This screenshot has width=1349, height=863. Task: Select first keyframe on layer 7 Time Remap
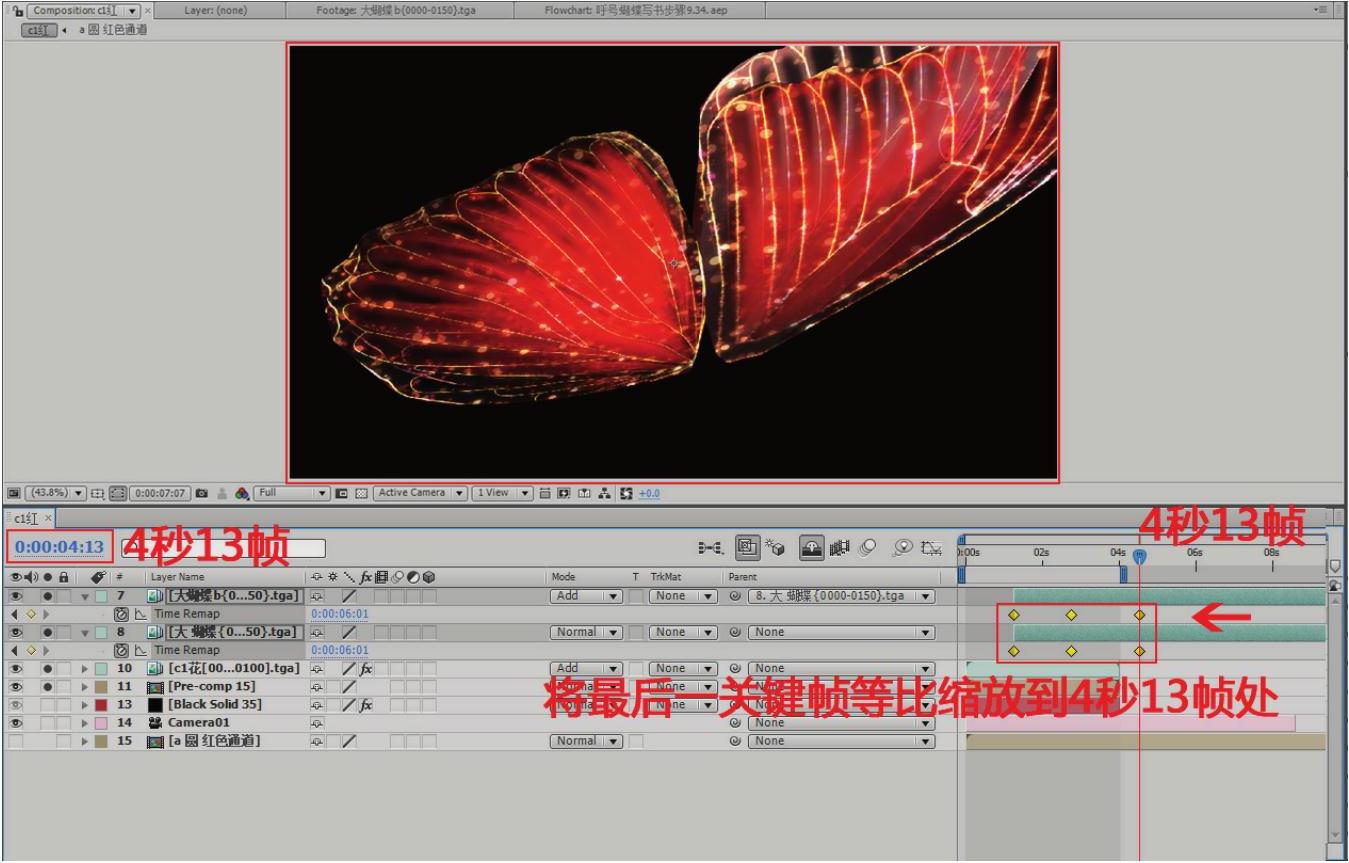click(1012, 615)
